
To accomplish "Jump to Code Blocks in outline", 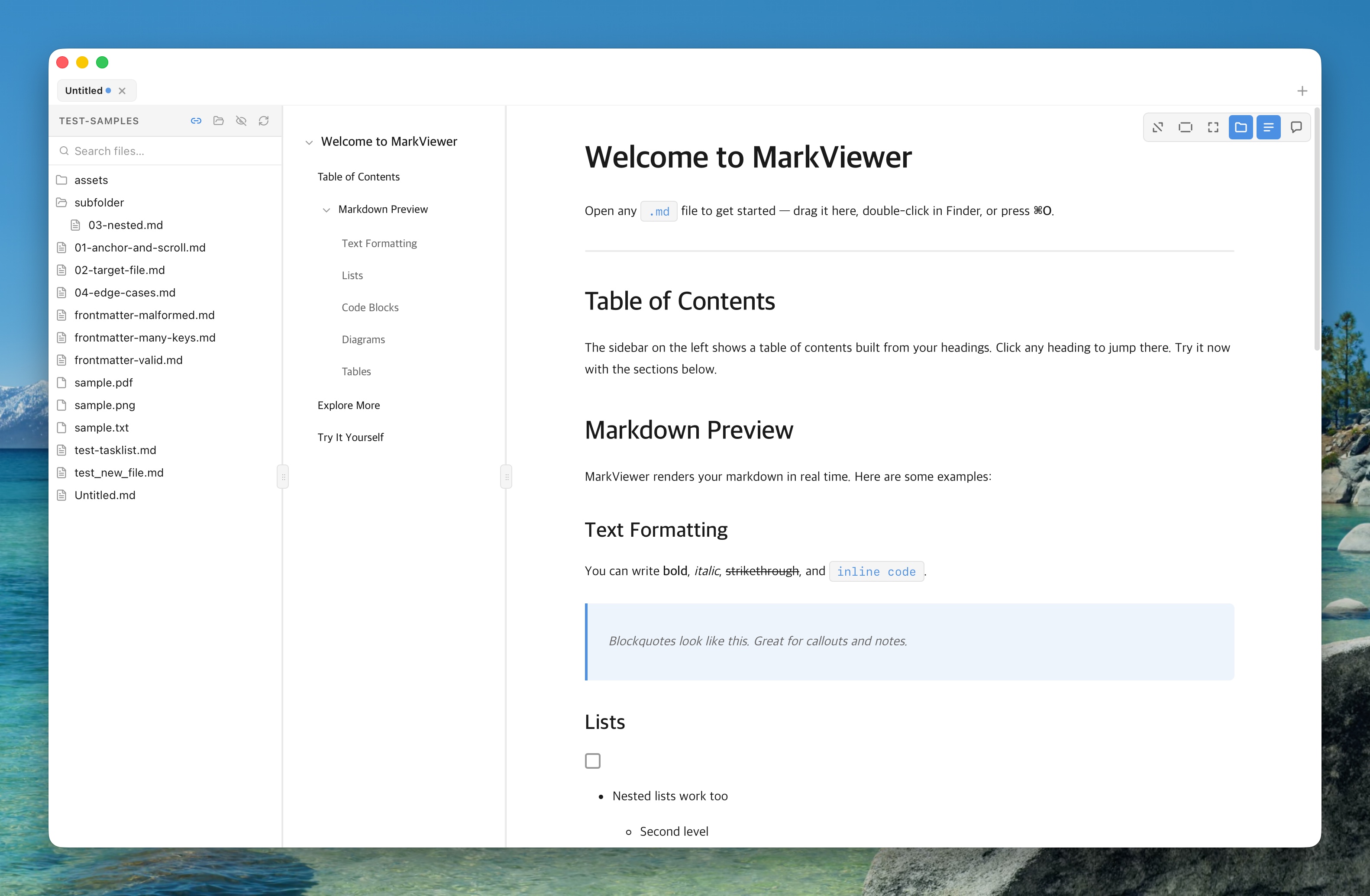I will [370, 307].
